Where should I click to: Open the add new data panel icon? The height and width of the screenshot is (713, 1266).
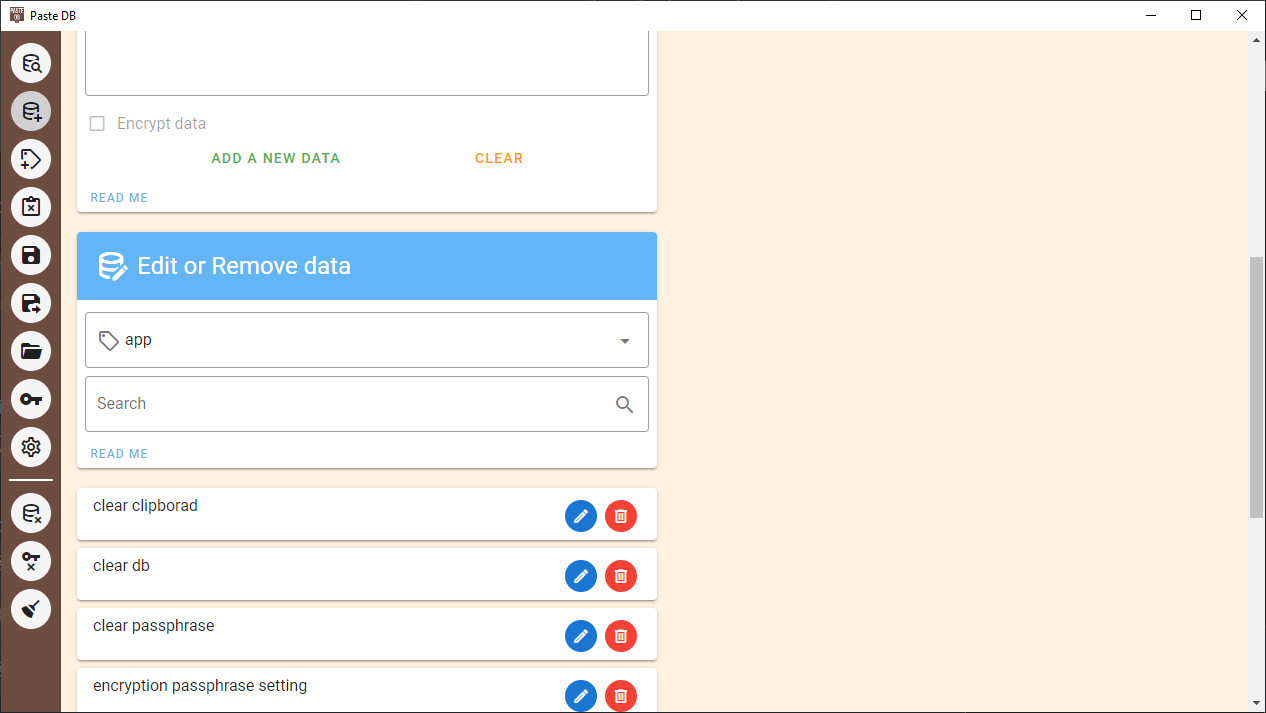(31, 111)
